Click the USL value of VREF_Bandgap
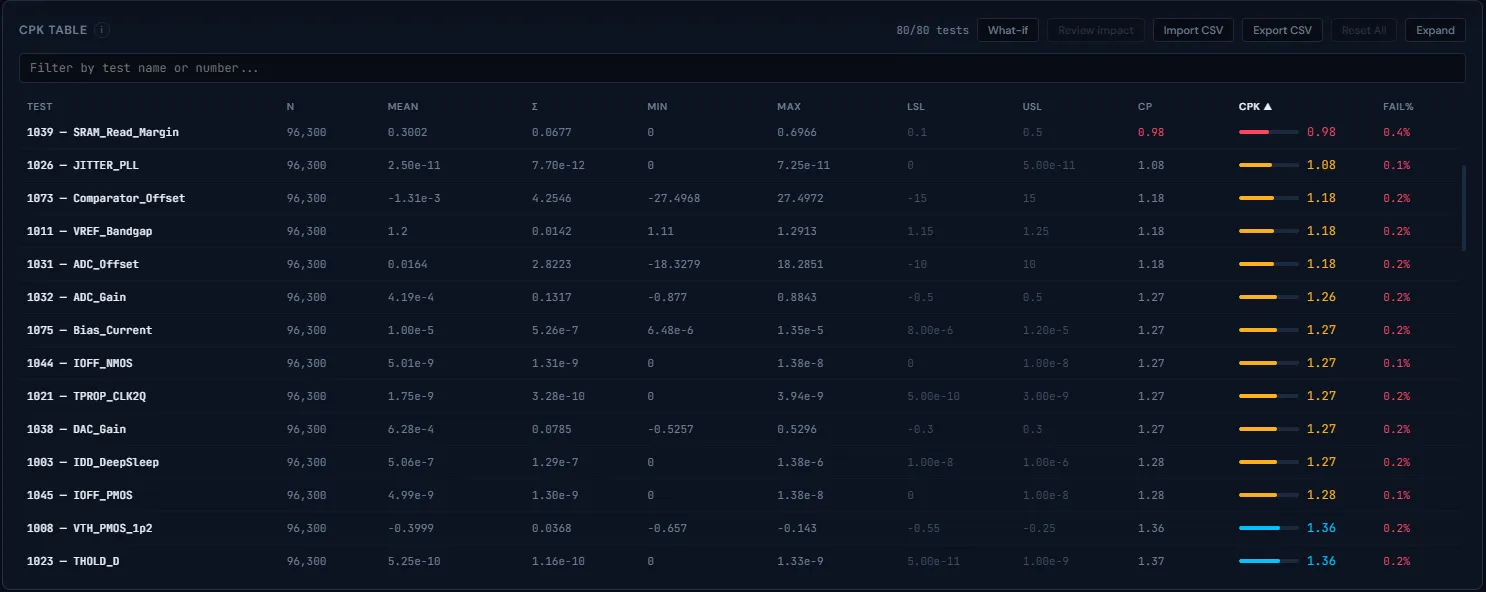Screen dimensions: 1486x592 pos(1035,231)
